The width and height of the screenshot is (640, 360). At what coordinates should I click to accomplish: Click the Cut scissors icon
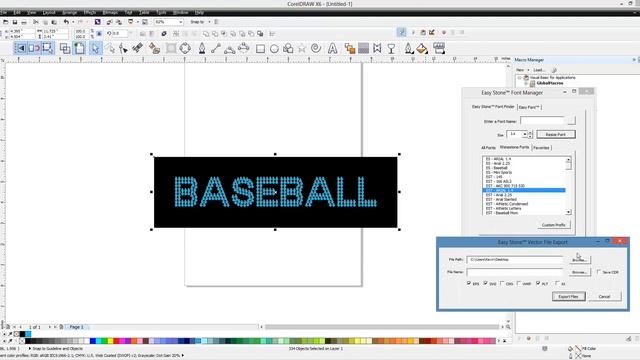coord(36,22)
